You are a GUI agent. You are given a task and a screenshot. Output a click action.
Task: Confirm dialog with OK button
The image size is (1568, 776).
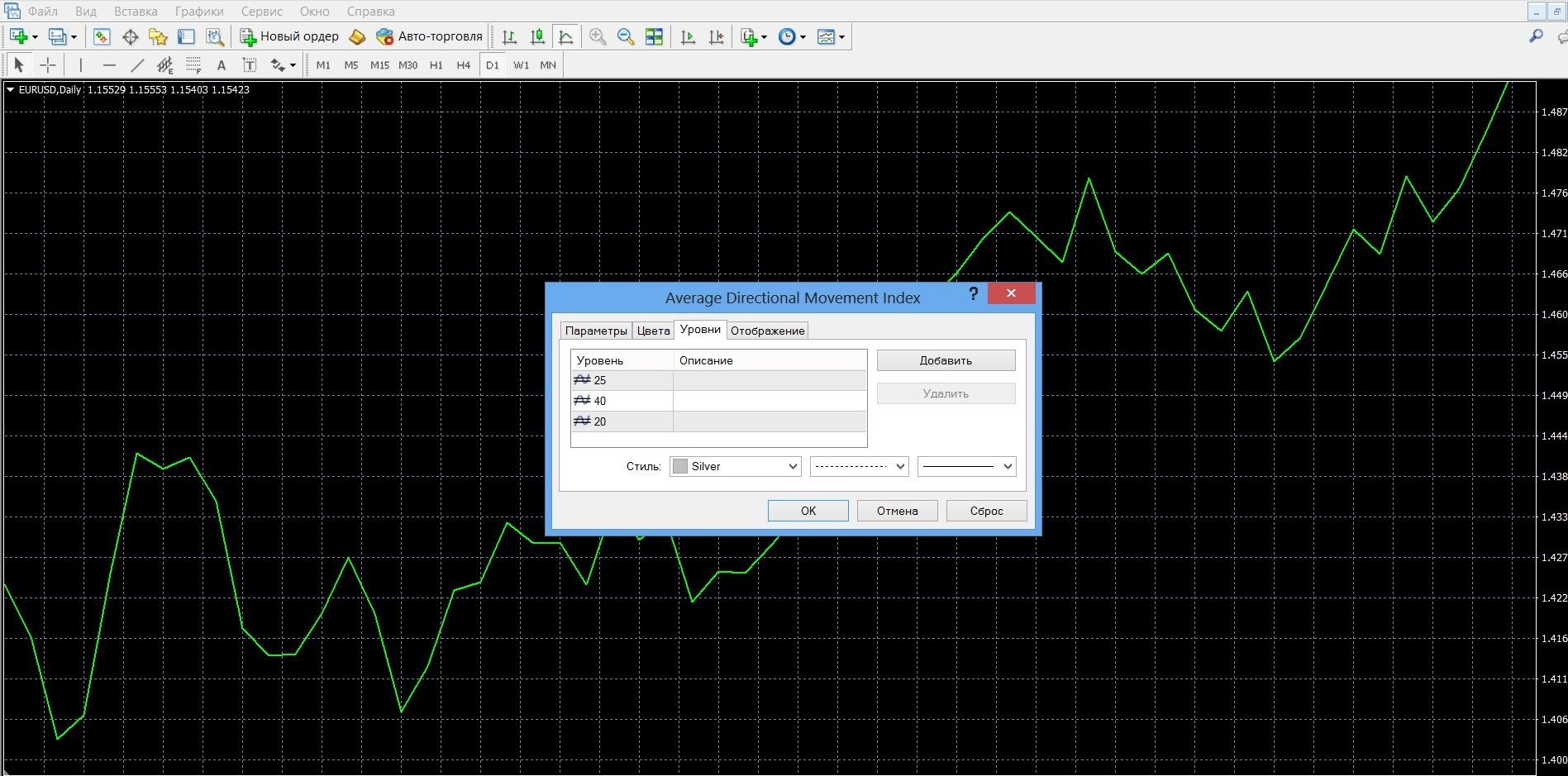click(808, 511)
